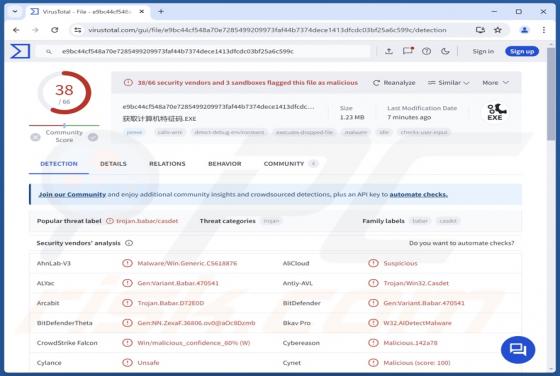Click the community score downvote icon
This screenshot has height=376, width=560.
coord(35,137)
